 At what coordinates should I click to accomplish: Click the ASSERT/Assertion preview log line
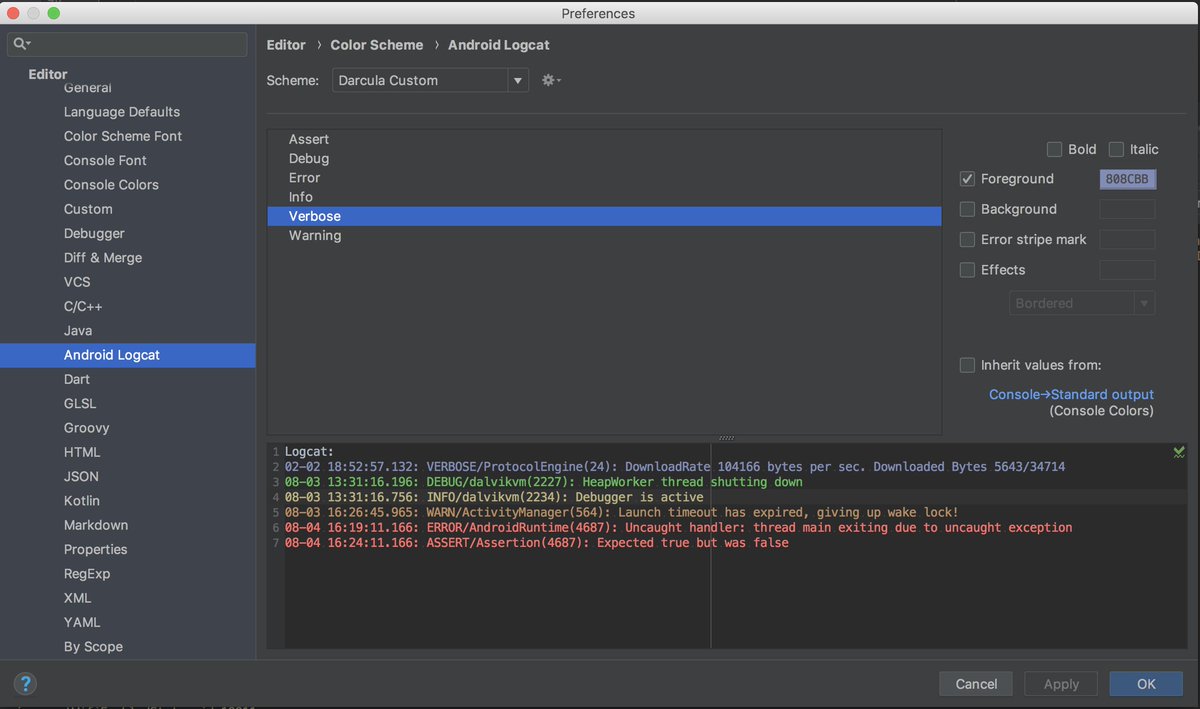click(x=536, y=543)
